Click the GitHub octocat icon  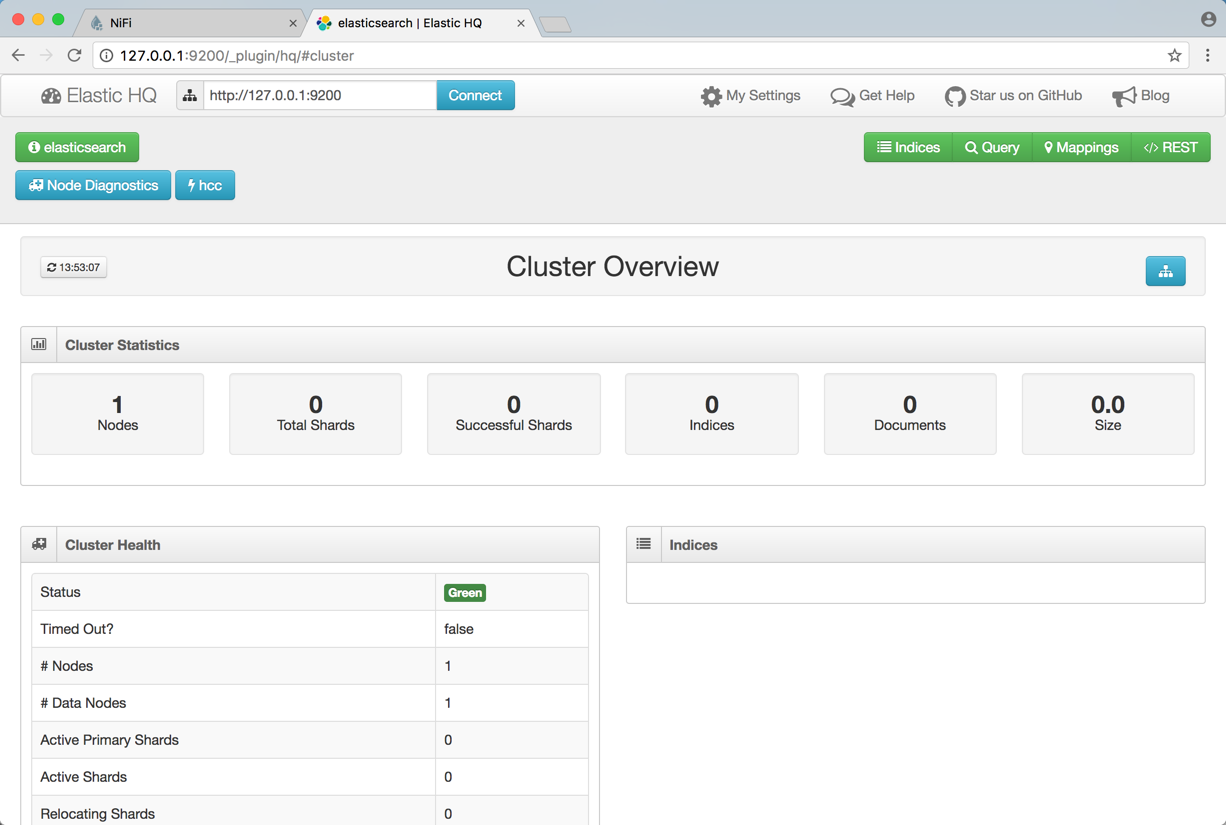[956, 96]
